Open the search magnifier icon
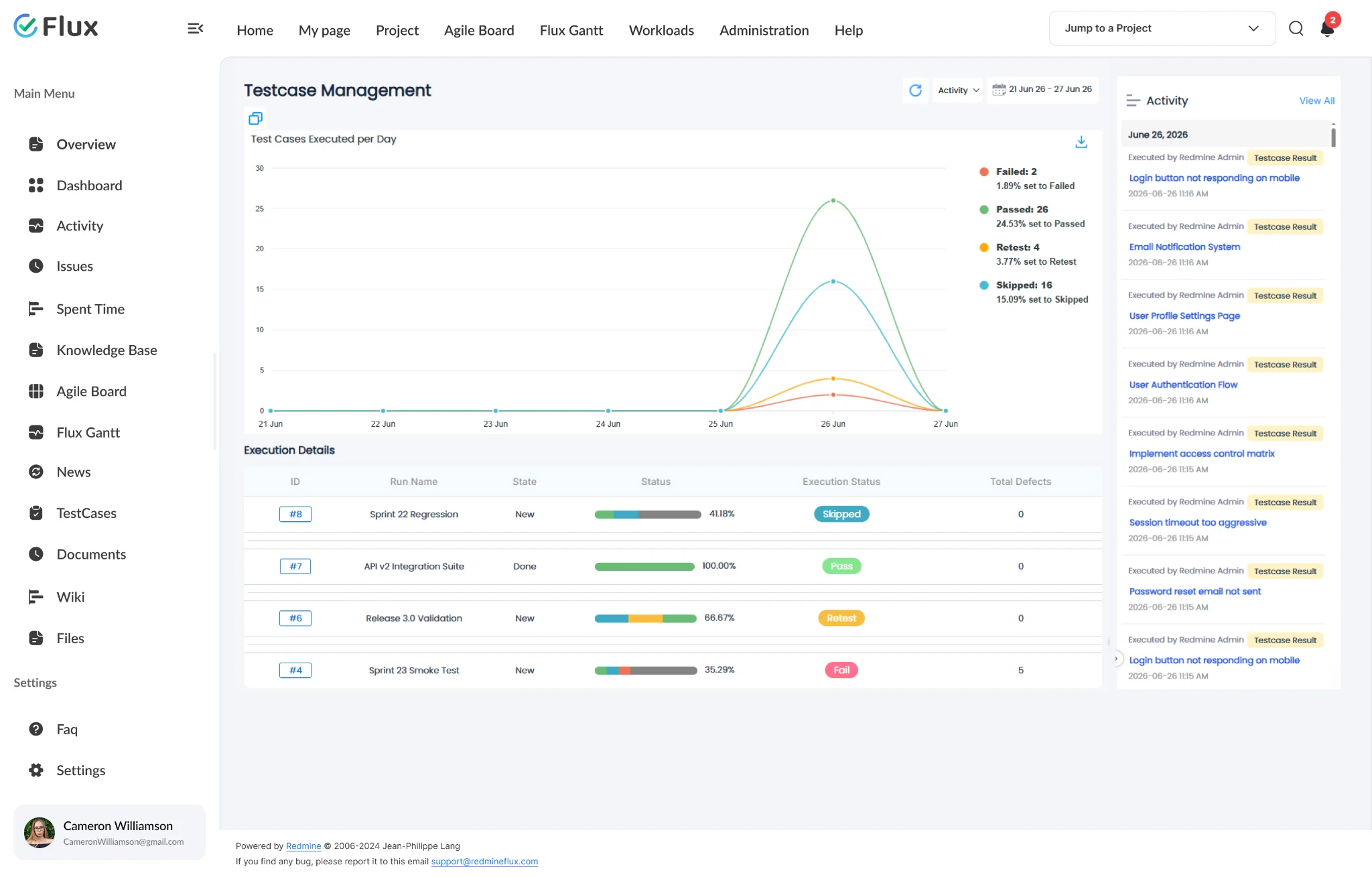 coord(1296,28)
